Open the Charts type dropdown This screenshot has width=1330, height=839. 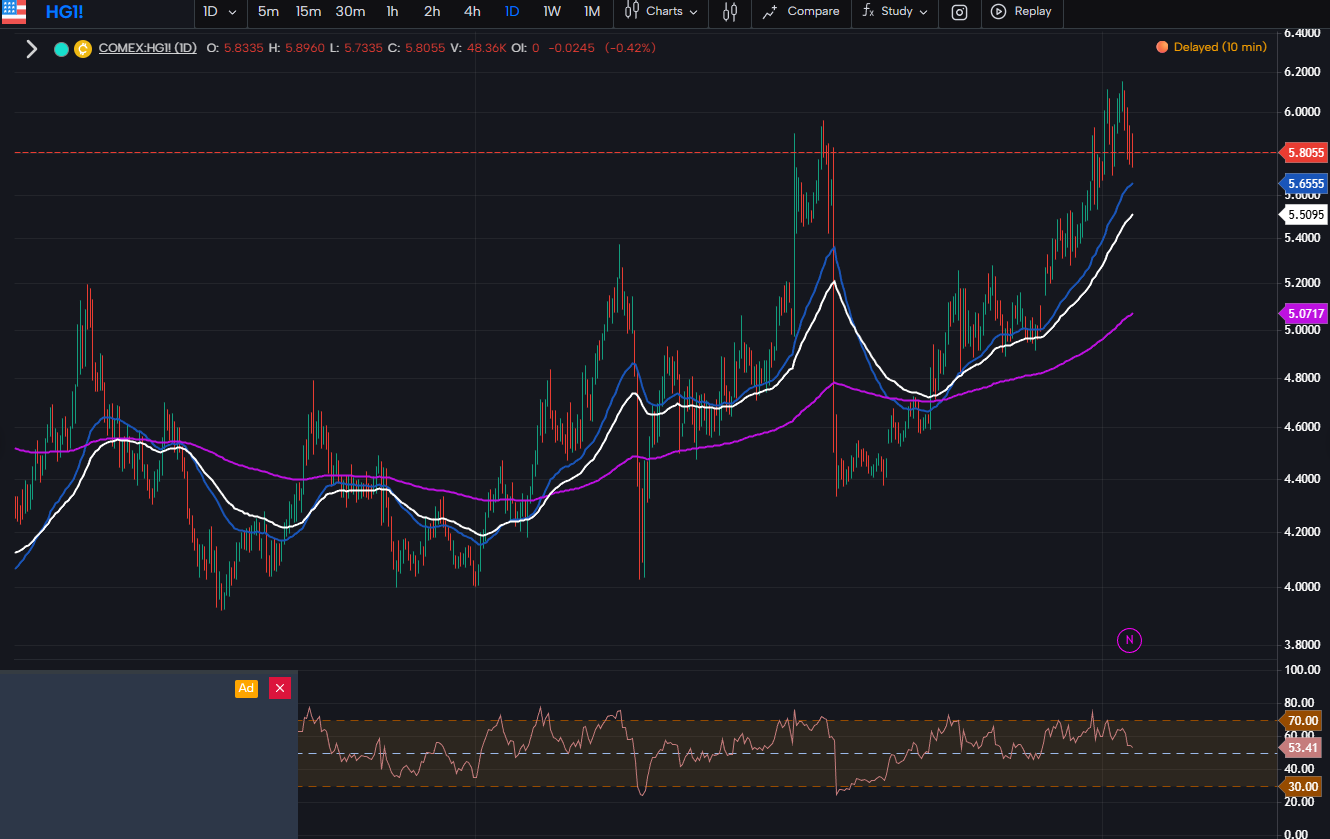[661, 12]
